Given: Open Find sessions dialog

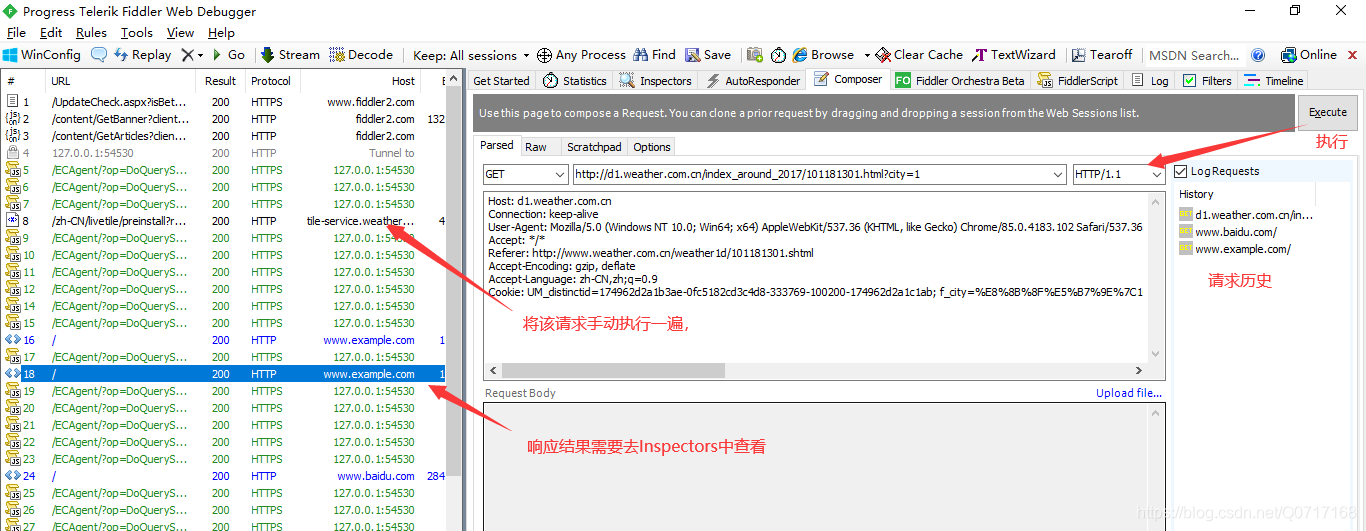Looking at the screenshot, I should [x=654, y=55].
